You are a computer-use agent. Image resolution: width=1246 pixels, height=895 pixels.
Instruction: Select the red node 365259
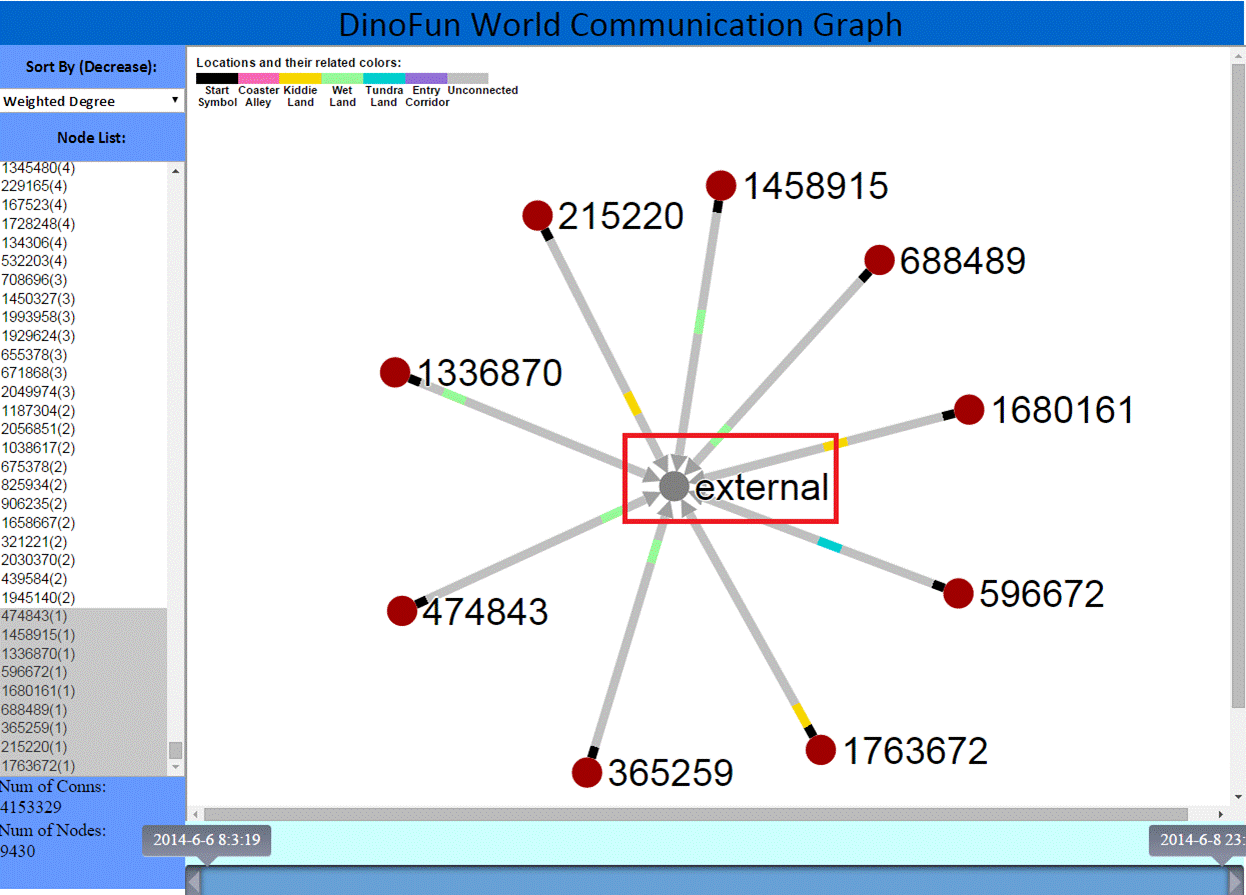click(587, 772)
